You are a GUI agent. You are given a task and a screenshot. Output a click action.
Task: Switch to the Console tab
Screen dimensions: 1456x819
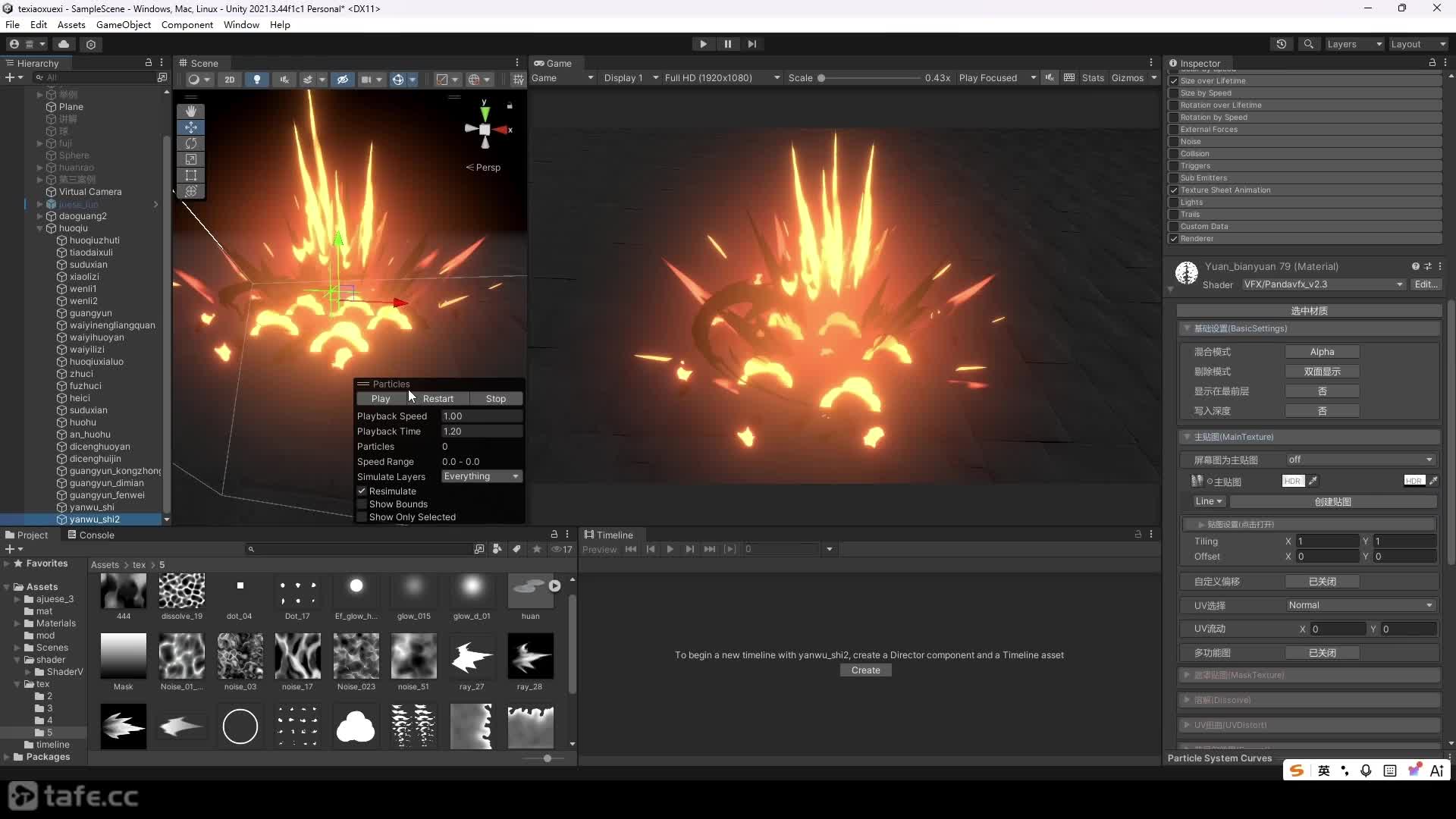click(91, 535)
